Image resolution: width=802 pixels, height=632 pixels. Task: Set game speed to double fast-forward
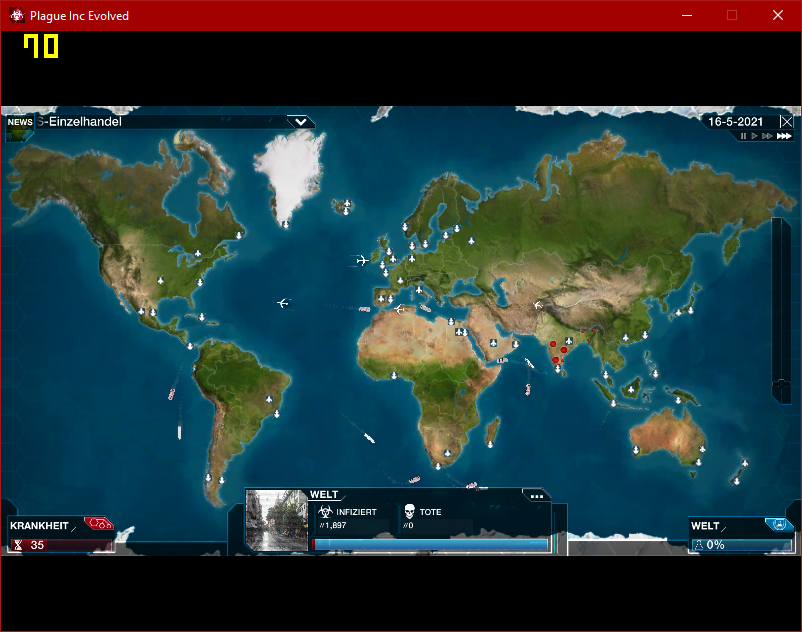click(x=767, y=136)
